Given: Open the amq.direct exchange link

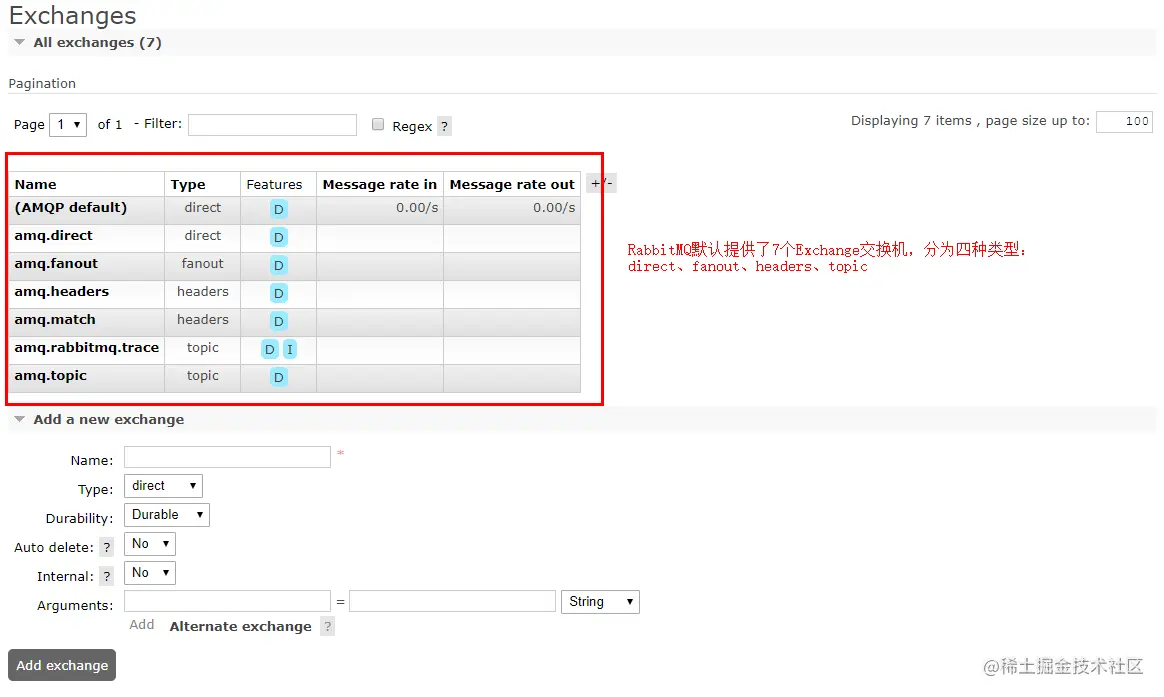Looking at the screenshot, I should click(53, 236).
